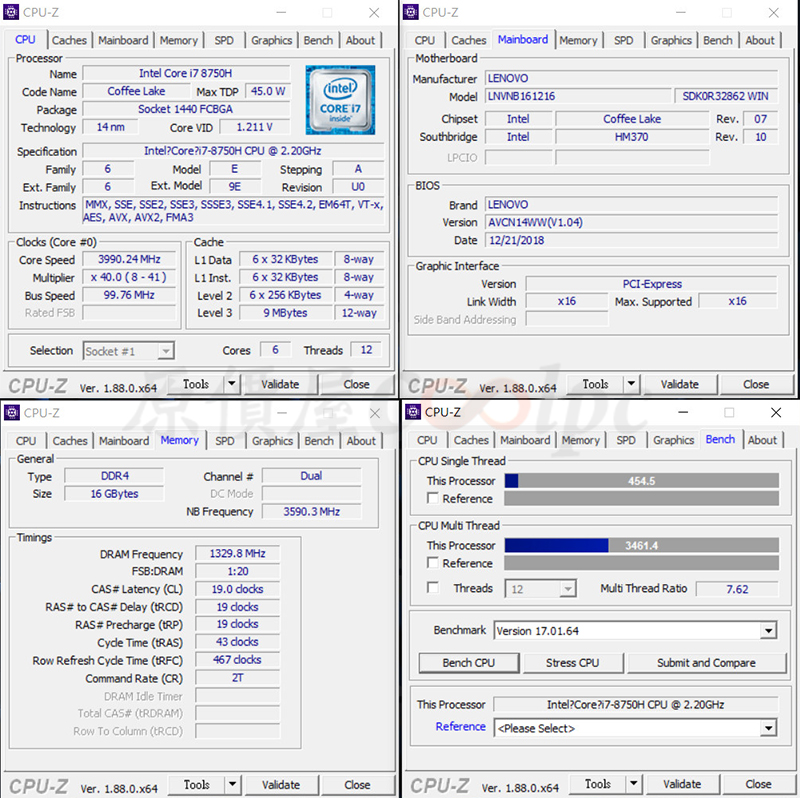Click the multi thread This Processor score bar 3461.4
This screenshot has width=800, height=798.
[x=641, y=545]
